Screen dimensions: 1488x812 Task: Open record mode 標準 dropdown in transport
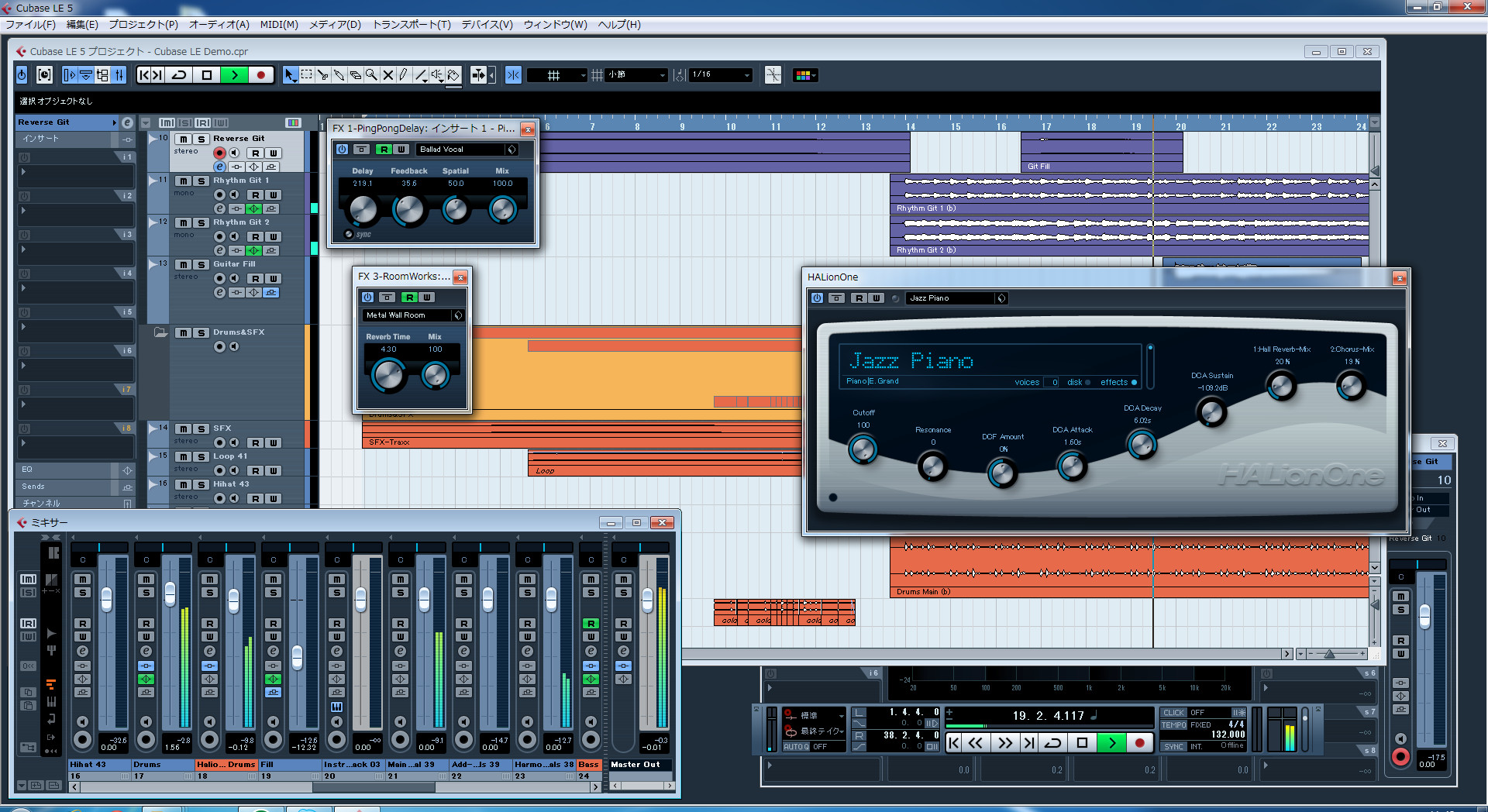(814, 716)
